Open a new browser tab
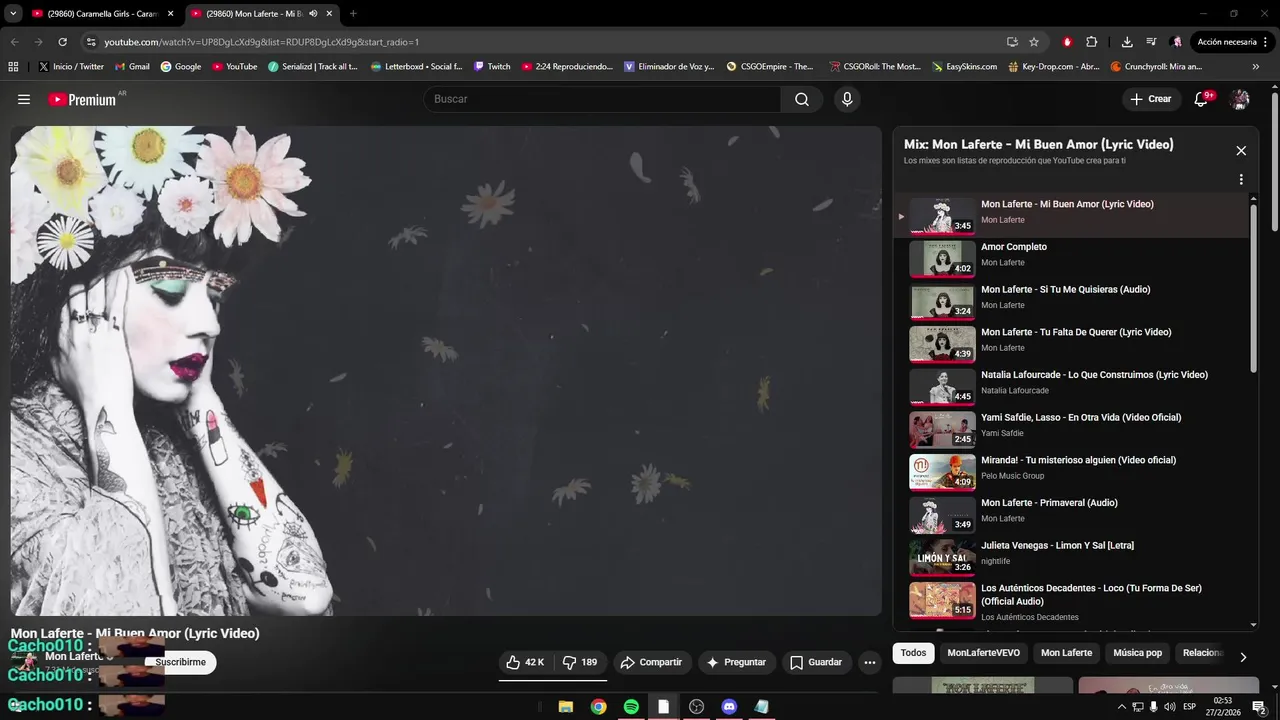The height and width of the screenshot is (720, 1280). click(353, 13)
